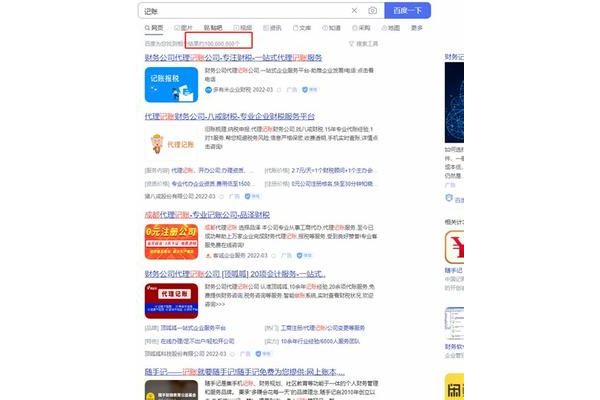600x400 pixels.
Task: Focus the search input containing 记账
Action: pos(245,11)
